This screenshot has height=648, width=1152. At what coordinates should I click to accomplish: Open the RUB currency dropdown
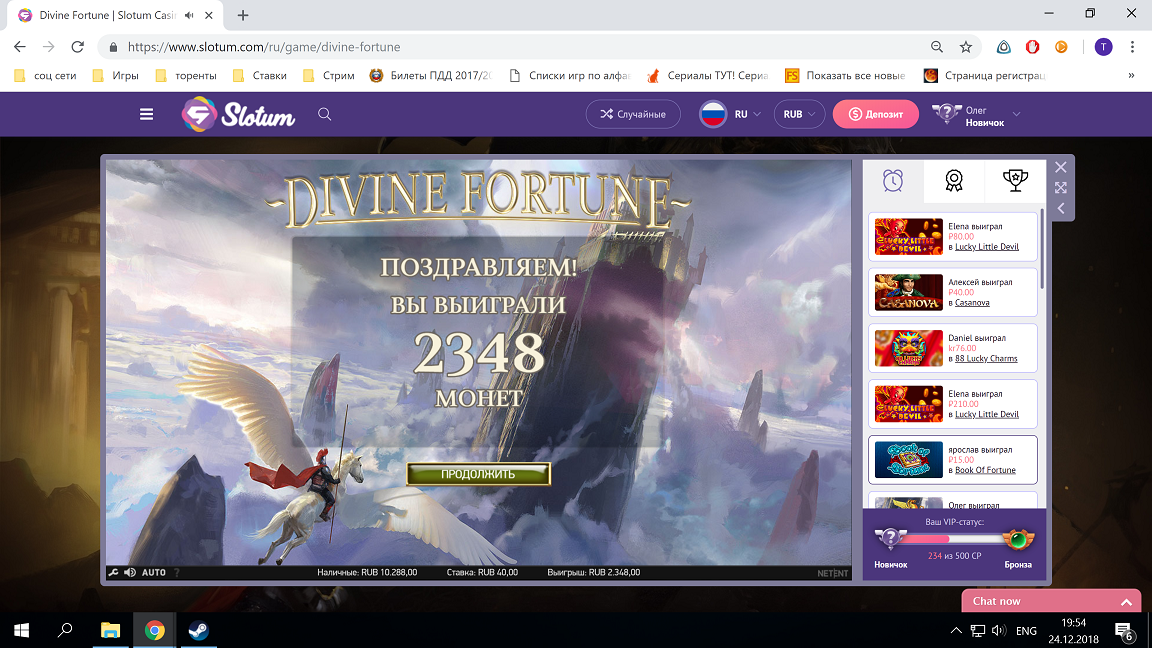point(799,114)
